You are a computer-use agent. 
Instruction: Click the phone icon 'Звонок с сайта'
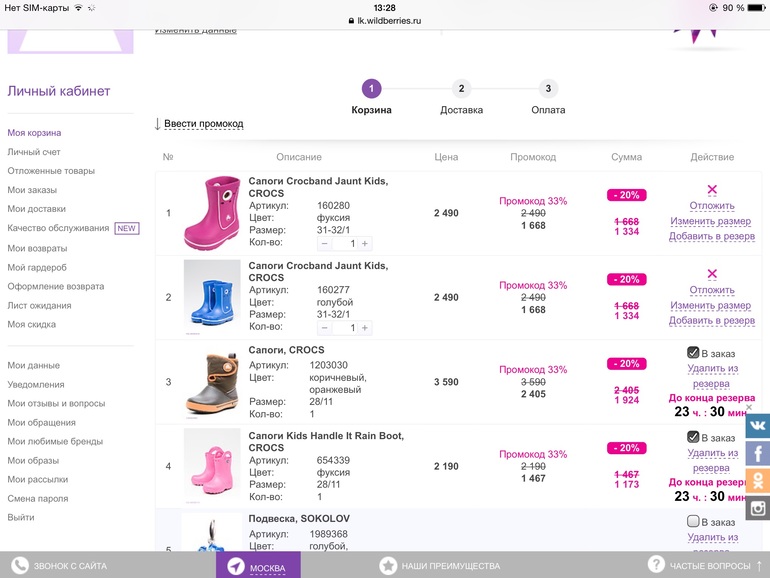pos(19,565)
